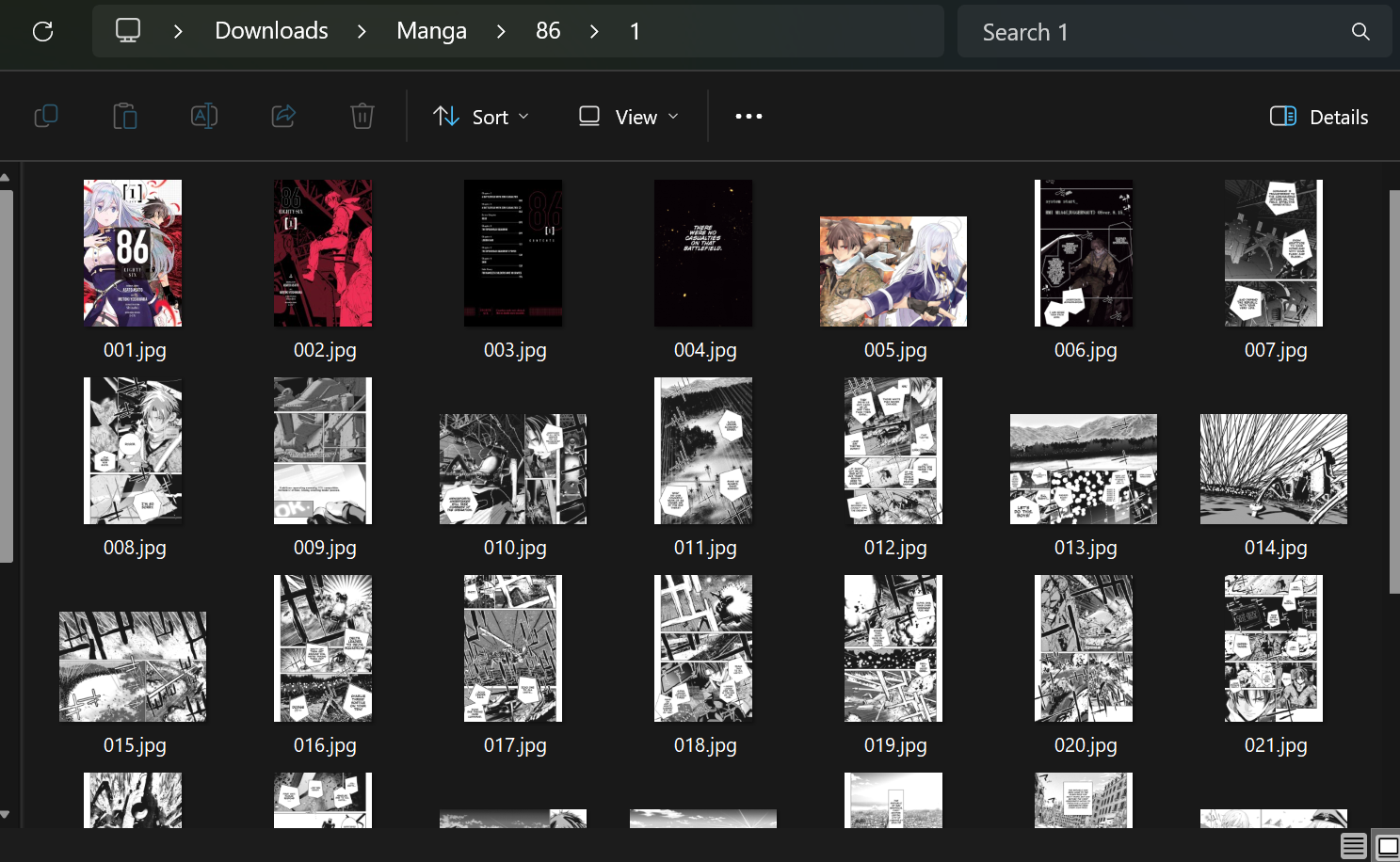Click the Rename icon
Image resolution: width=1400 pixels, height=862 pixels.
click(x=204, y=117)
